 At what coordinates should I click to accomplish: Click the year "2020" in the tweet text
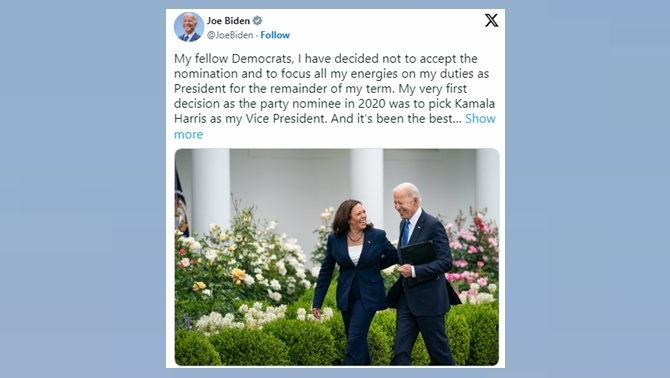tap(372, 104)
